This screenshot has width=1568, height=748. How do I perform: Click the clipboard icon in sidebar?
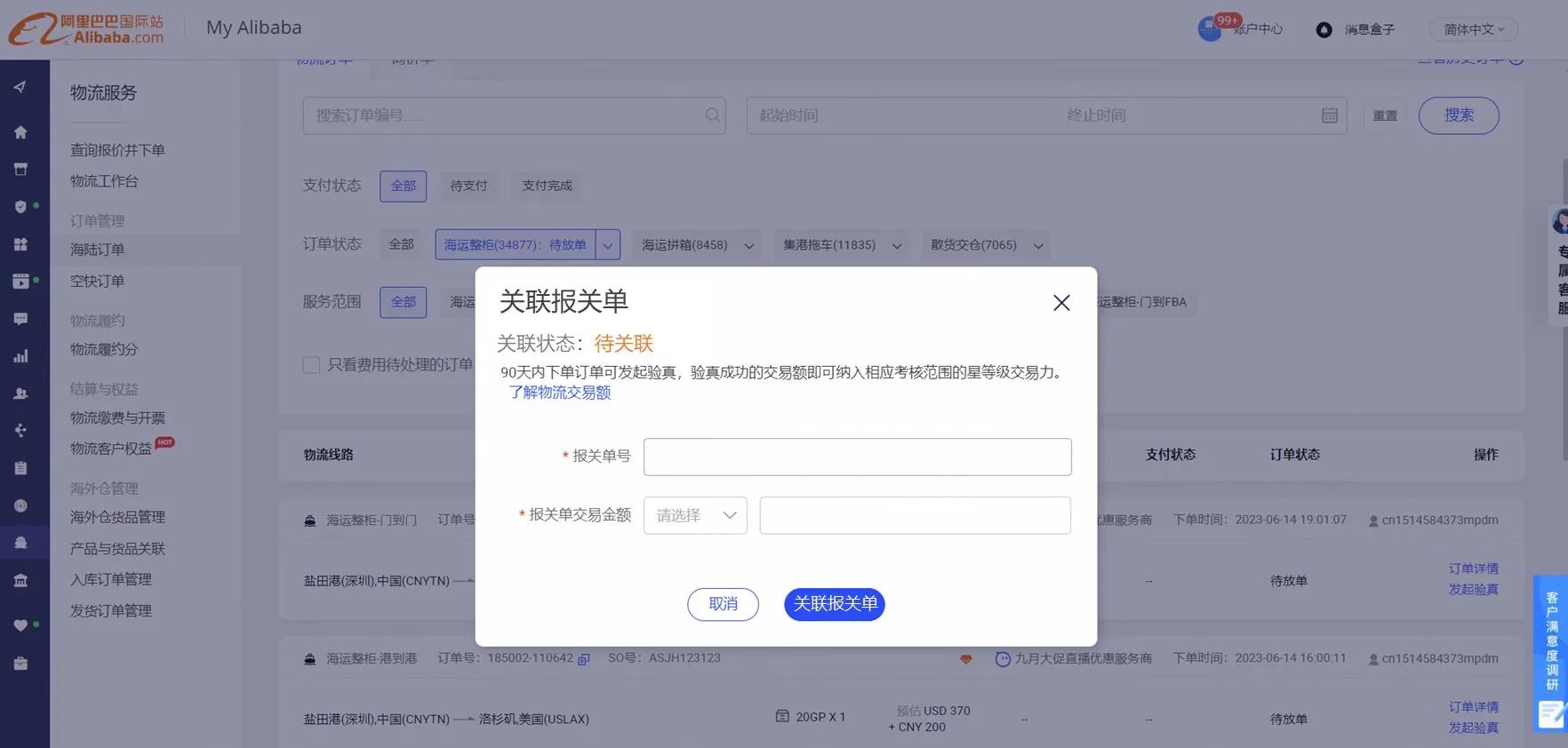[20, 468]
